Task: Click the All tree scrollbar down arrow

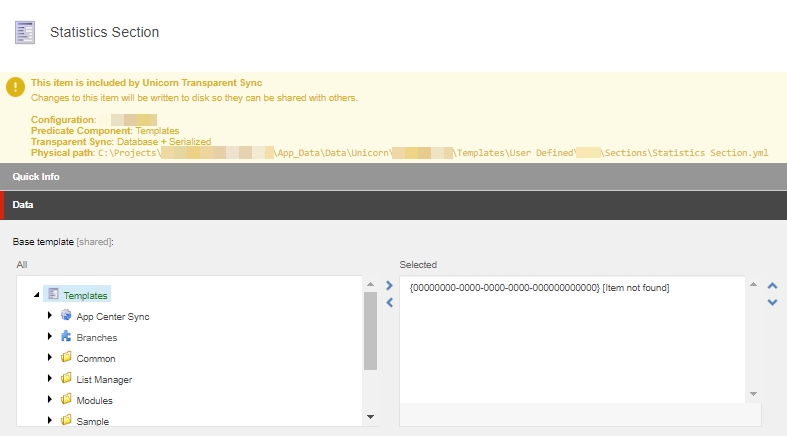Action: (x=370, y=416)
